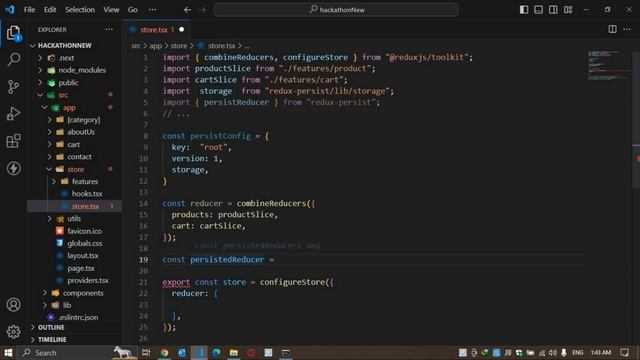Go forward with the right arrow
Image resolution: width=640 pixels, height=360 pixels.
[x=202, y=10]
